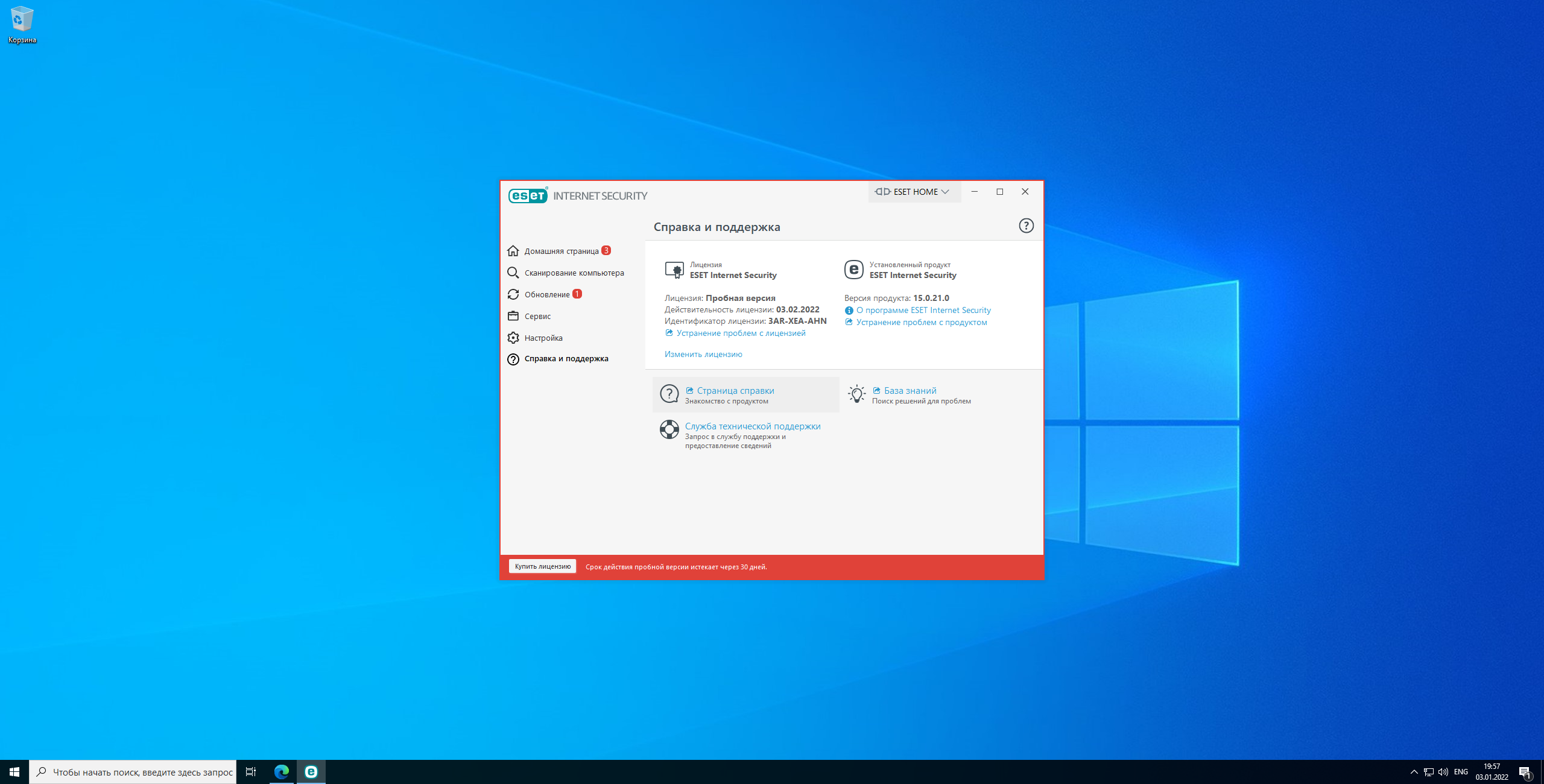
Task: Open Microsoft Edge from taskbar
Action: (x=282, y=772)
